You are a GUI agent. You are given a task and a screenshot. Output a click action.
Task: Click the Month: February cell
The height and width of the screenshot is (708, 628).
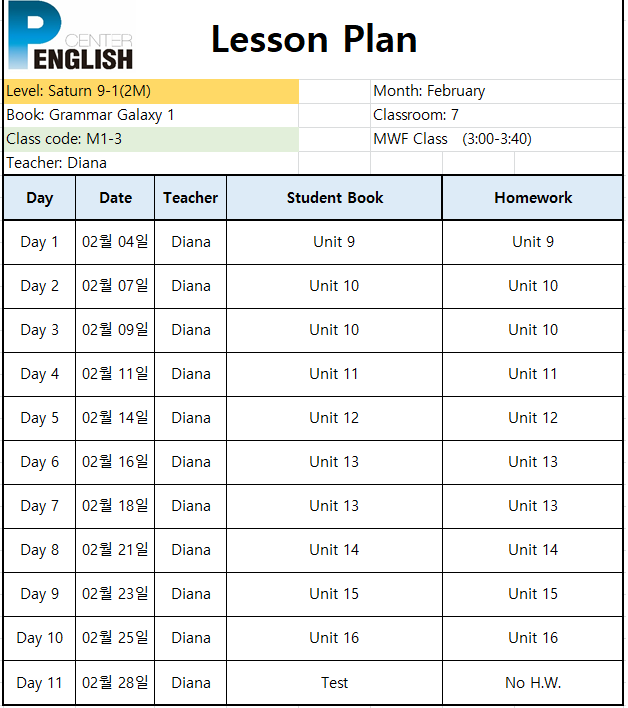click(x=497, y=91)
